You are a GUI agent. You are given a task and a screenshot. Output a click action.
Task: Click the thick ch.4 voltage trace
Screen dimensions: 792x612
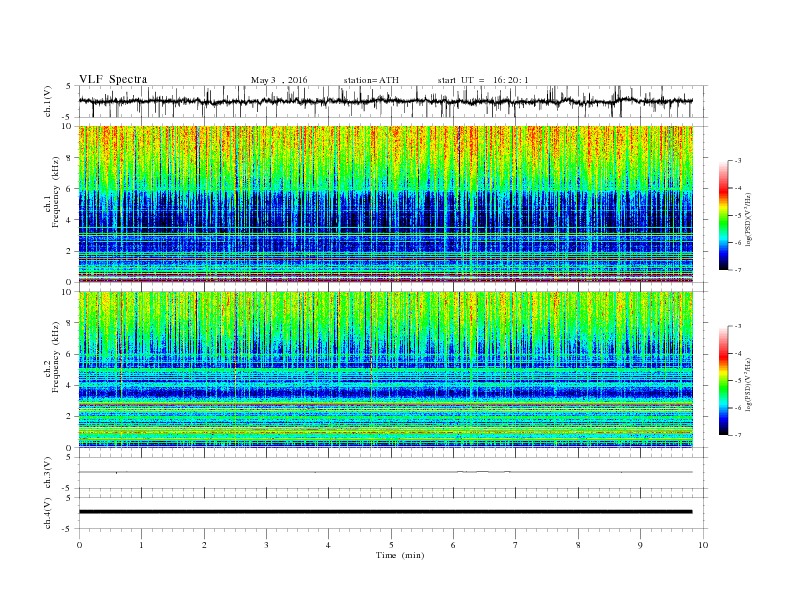click(x=385, y=512)
